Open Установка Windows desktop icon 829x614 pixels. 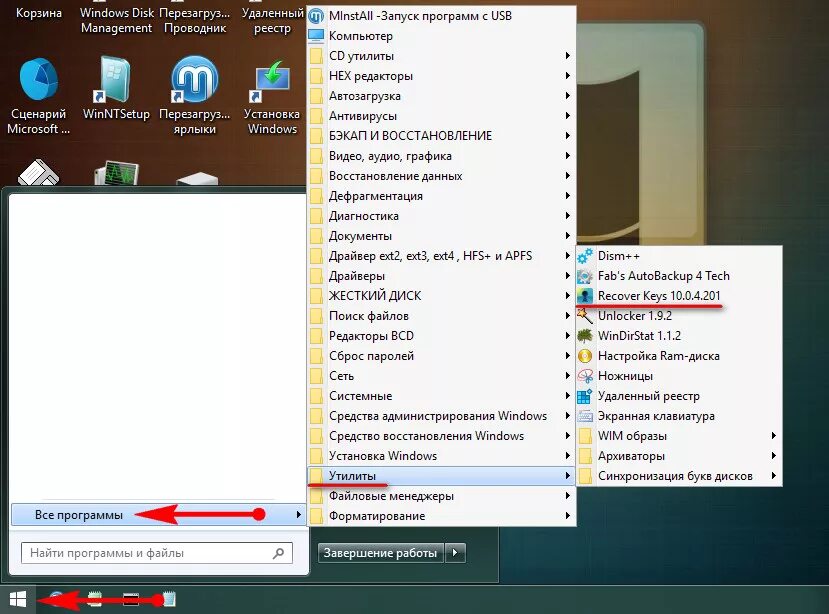[272, 79]
